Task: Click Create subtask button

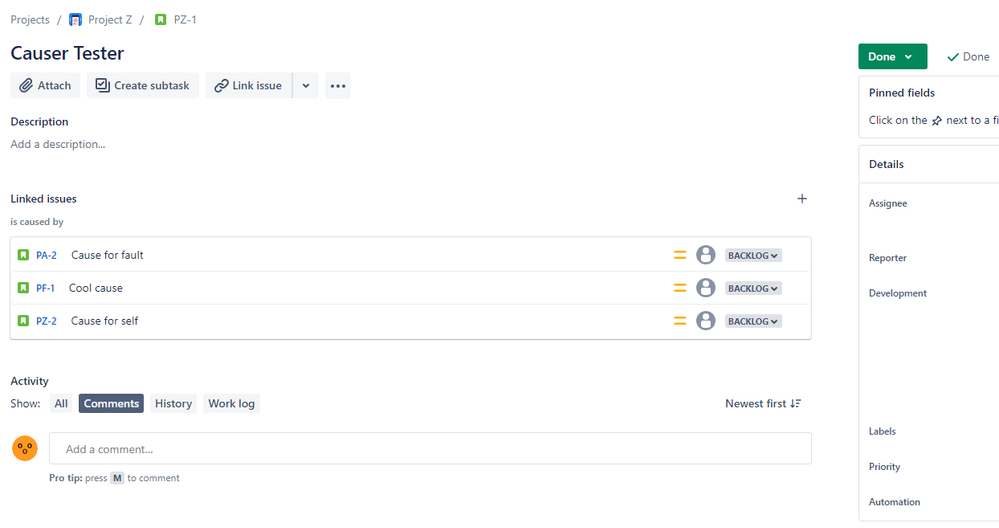Action: (x=143, y=85)
